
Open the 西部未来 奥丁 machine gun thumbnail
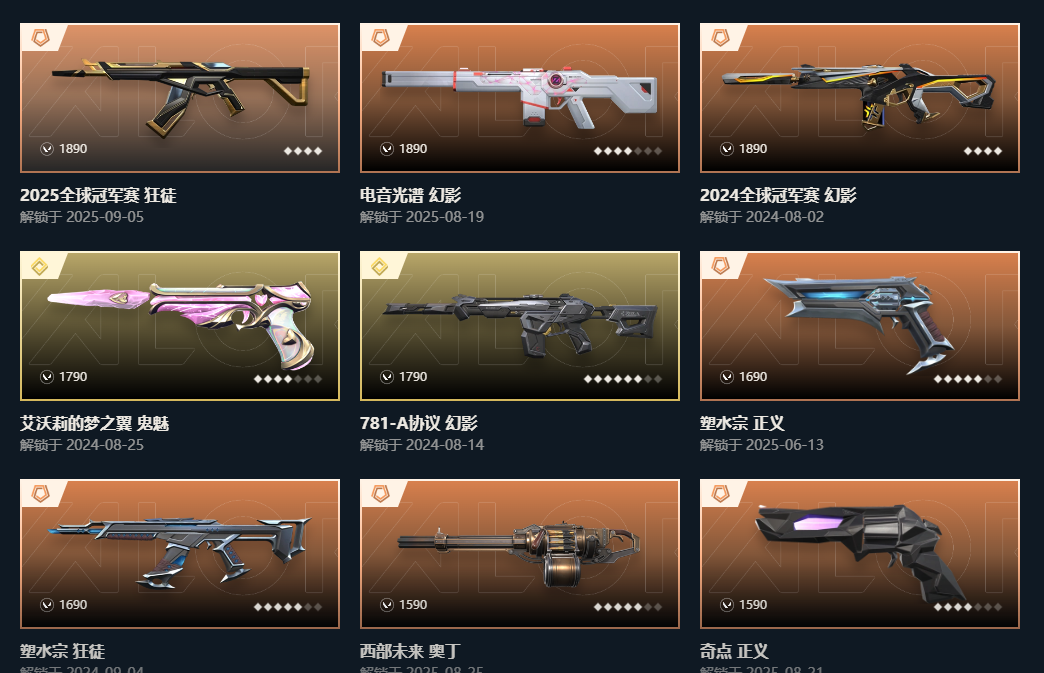pos(520,554)
